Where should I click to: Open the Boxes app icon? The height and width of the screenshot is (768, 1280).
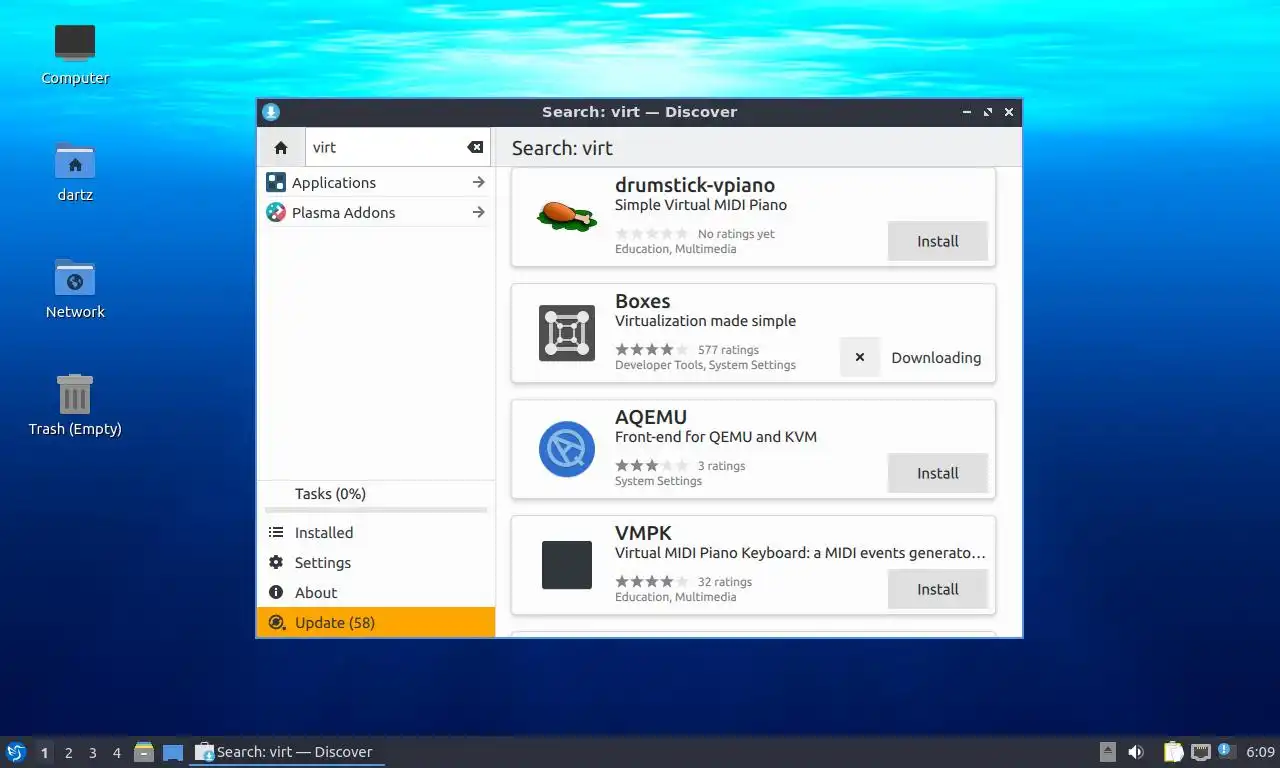coord(567,333)
